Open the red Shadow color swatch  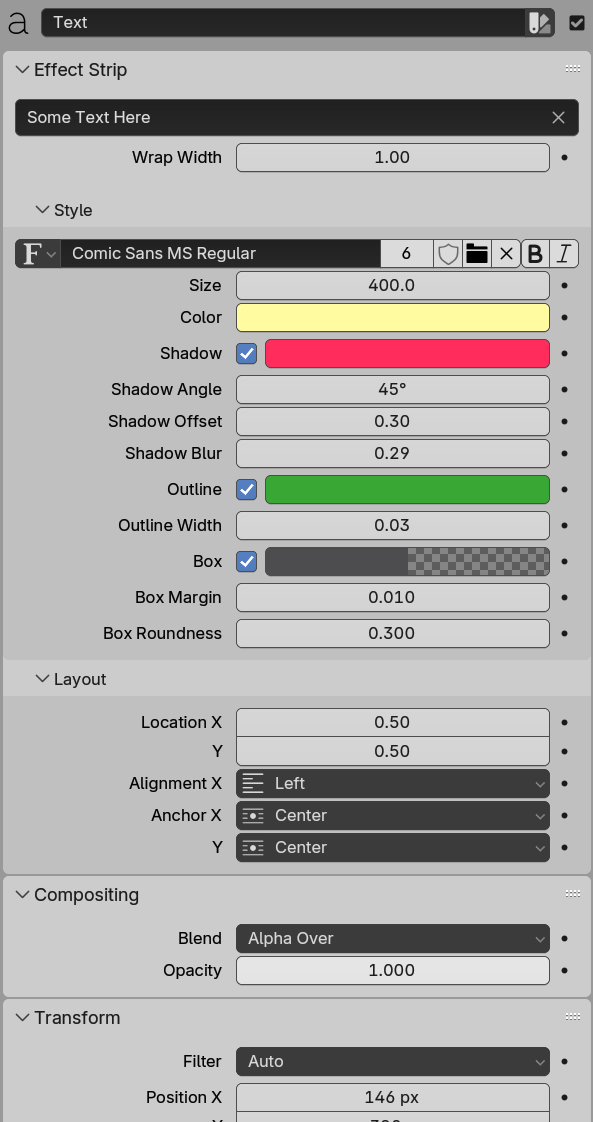(x=407, y=353)
